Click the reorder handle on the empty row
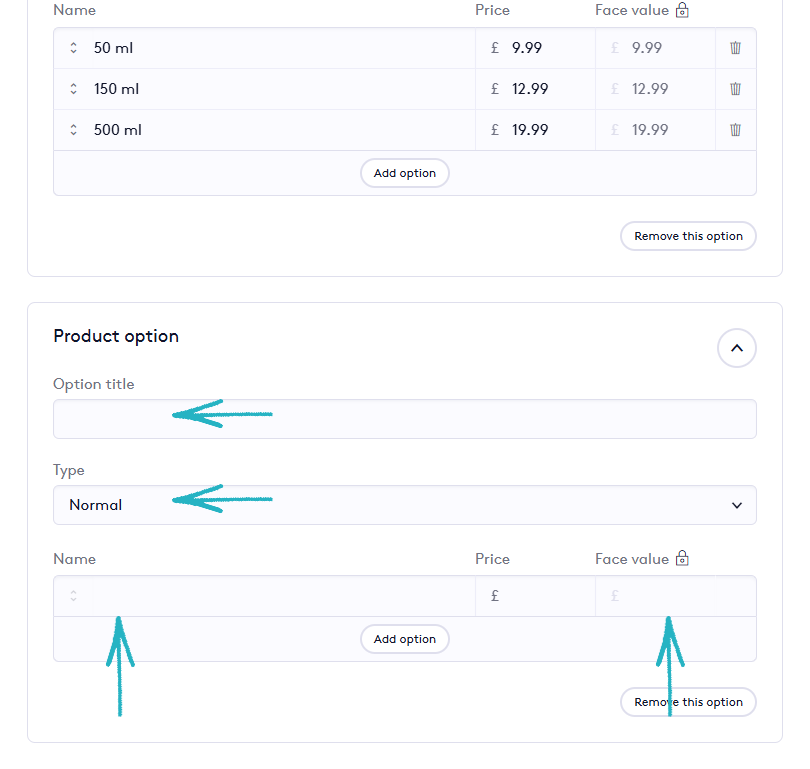Screen dimensions: 810x769 73,596
